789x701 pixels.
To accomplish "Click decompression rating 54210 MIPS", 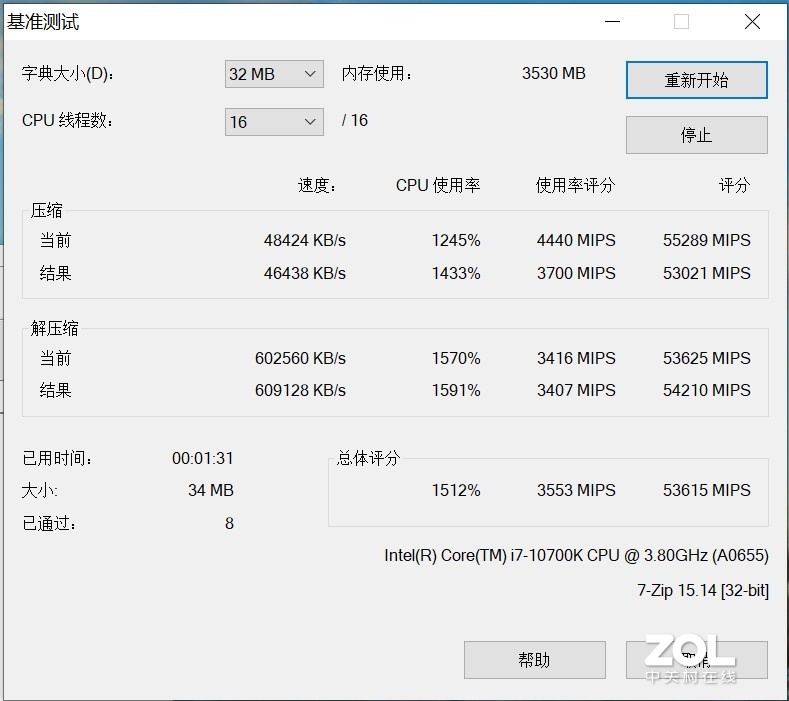I will click(x=706, y=390).
